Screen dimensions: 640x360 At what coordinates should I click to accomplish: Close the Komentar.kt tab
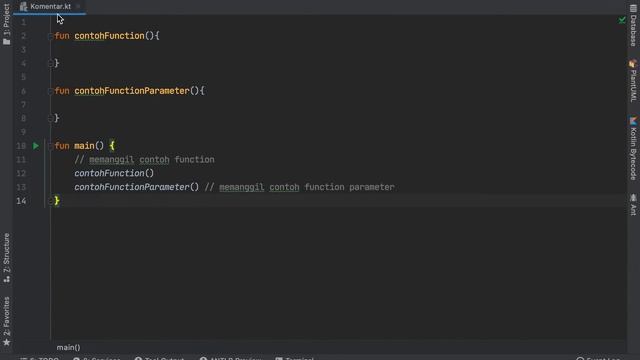[x=78, y=7]
